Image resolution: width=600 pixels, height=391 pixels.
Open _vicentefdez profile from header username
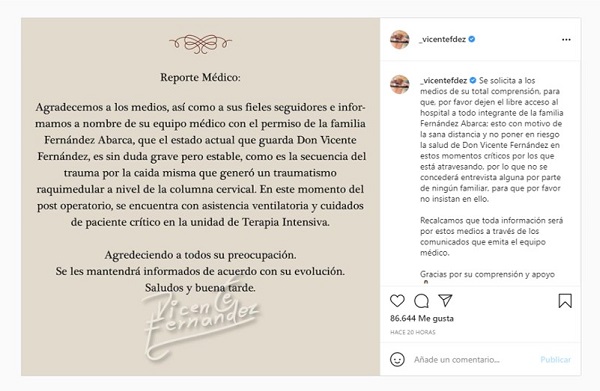click(443, 39)
